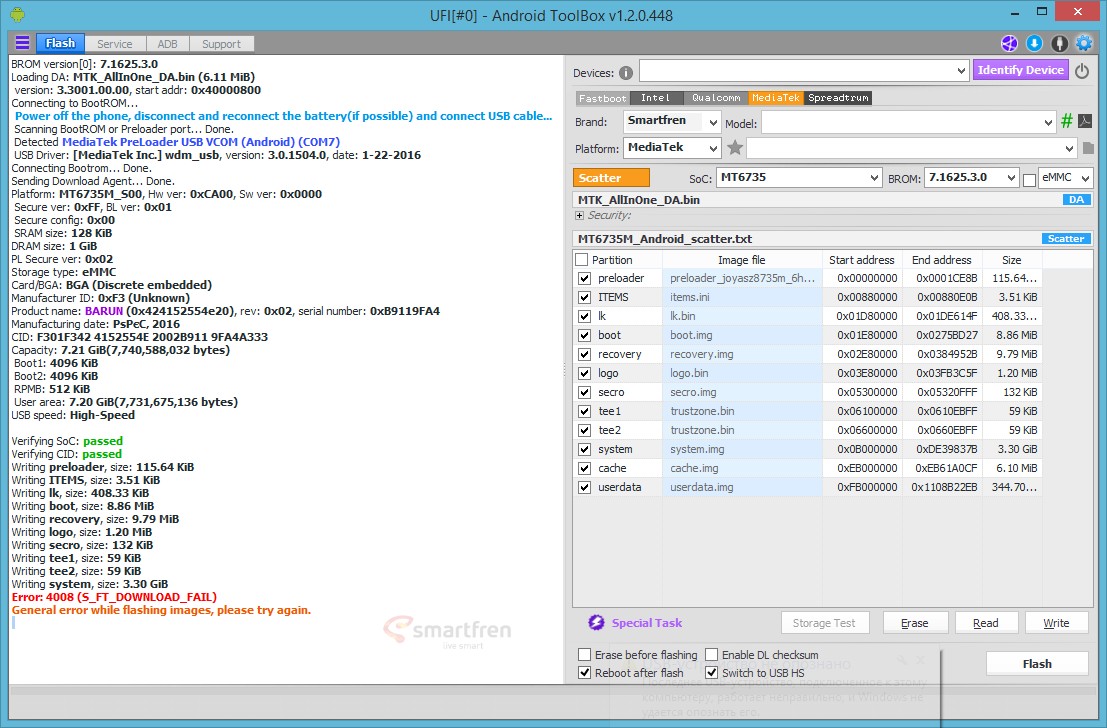Open the Brand dropdown showing Smartfren
Image resolution: width=1107 pixels, height=728 pixels.
point(671,121)
